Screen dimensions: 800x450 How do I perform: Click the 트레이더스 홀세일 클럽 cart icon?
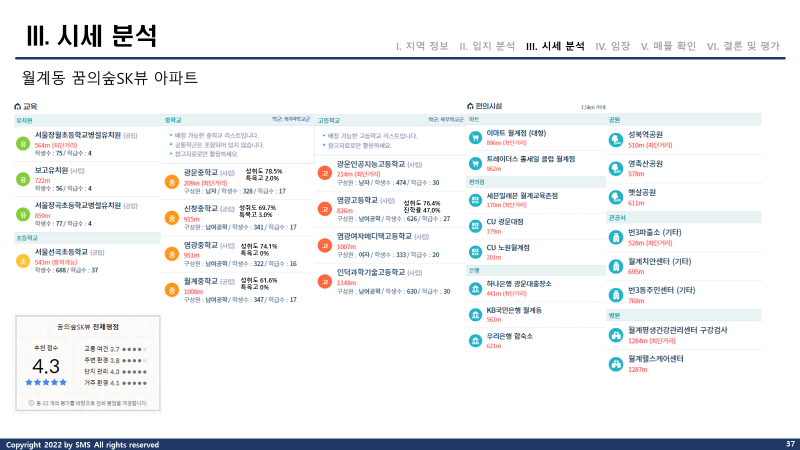click(x=475, y=163)
